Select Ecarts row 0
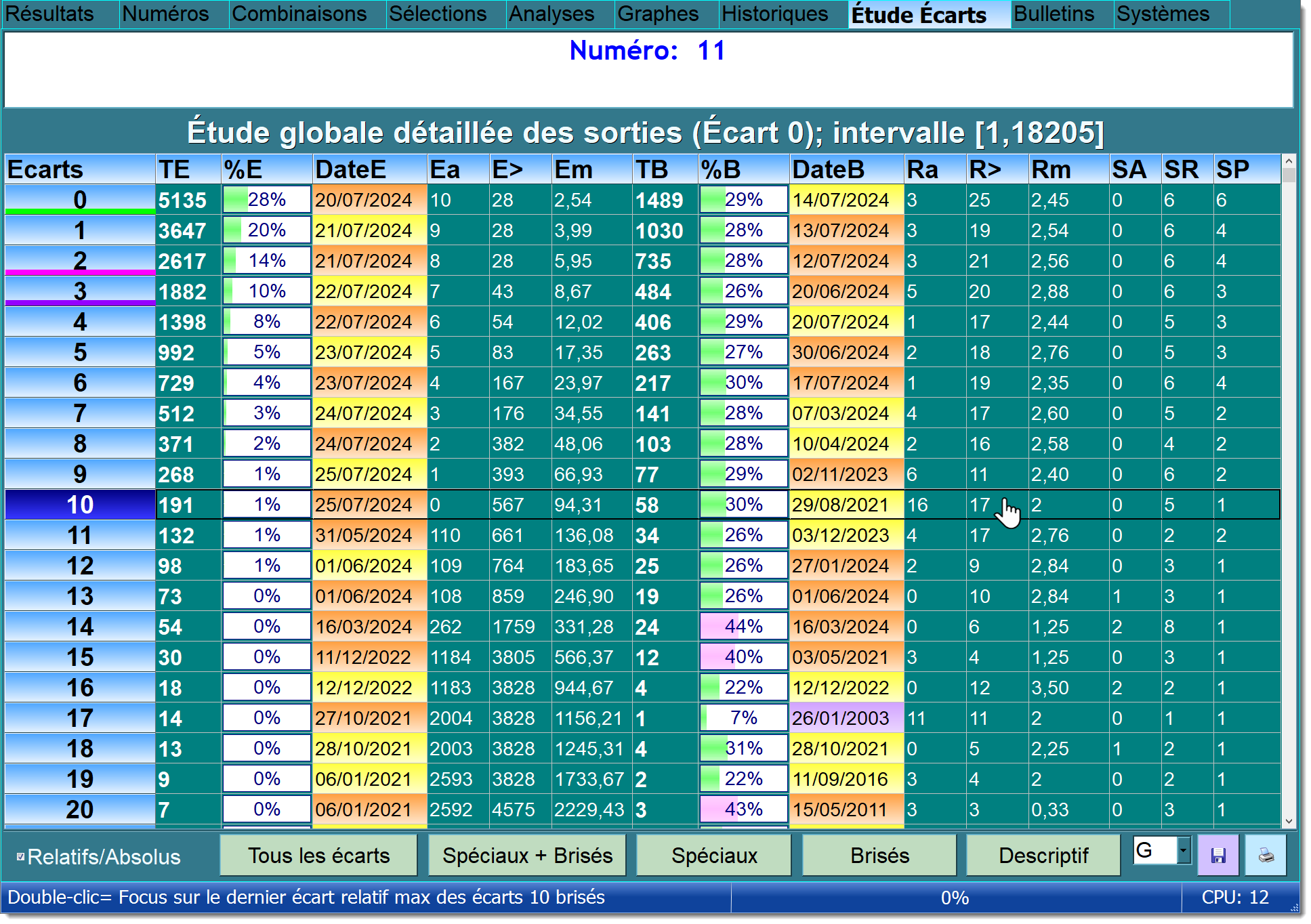This screenshot has height=924, width=1311. pos(80,200)
